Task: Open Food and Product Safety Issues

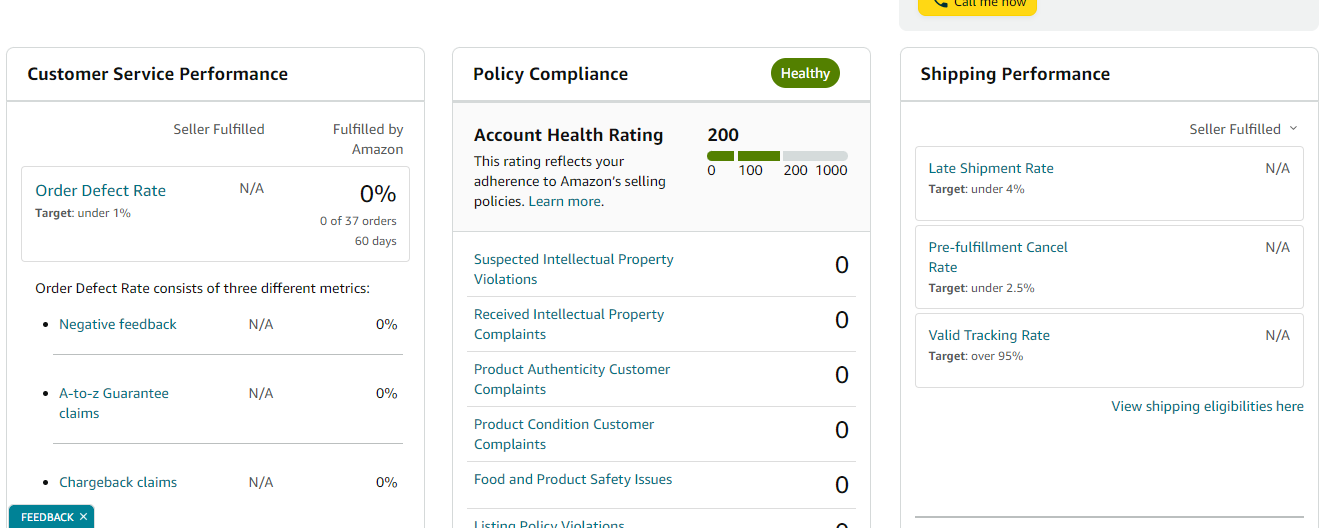Action: [x=573, y=480]
